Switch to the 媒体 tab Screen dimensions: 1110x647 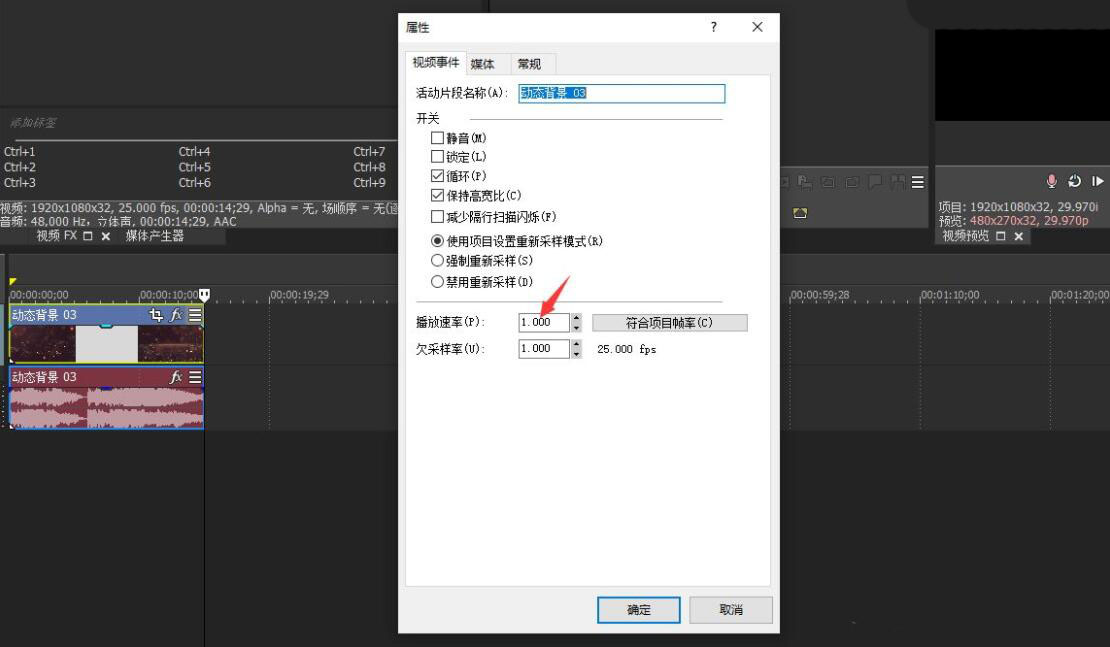[x=482, y=63]
